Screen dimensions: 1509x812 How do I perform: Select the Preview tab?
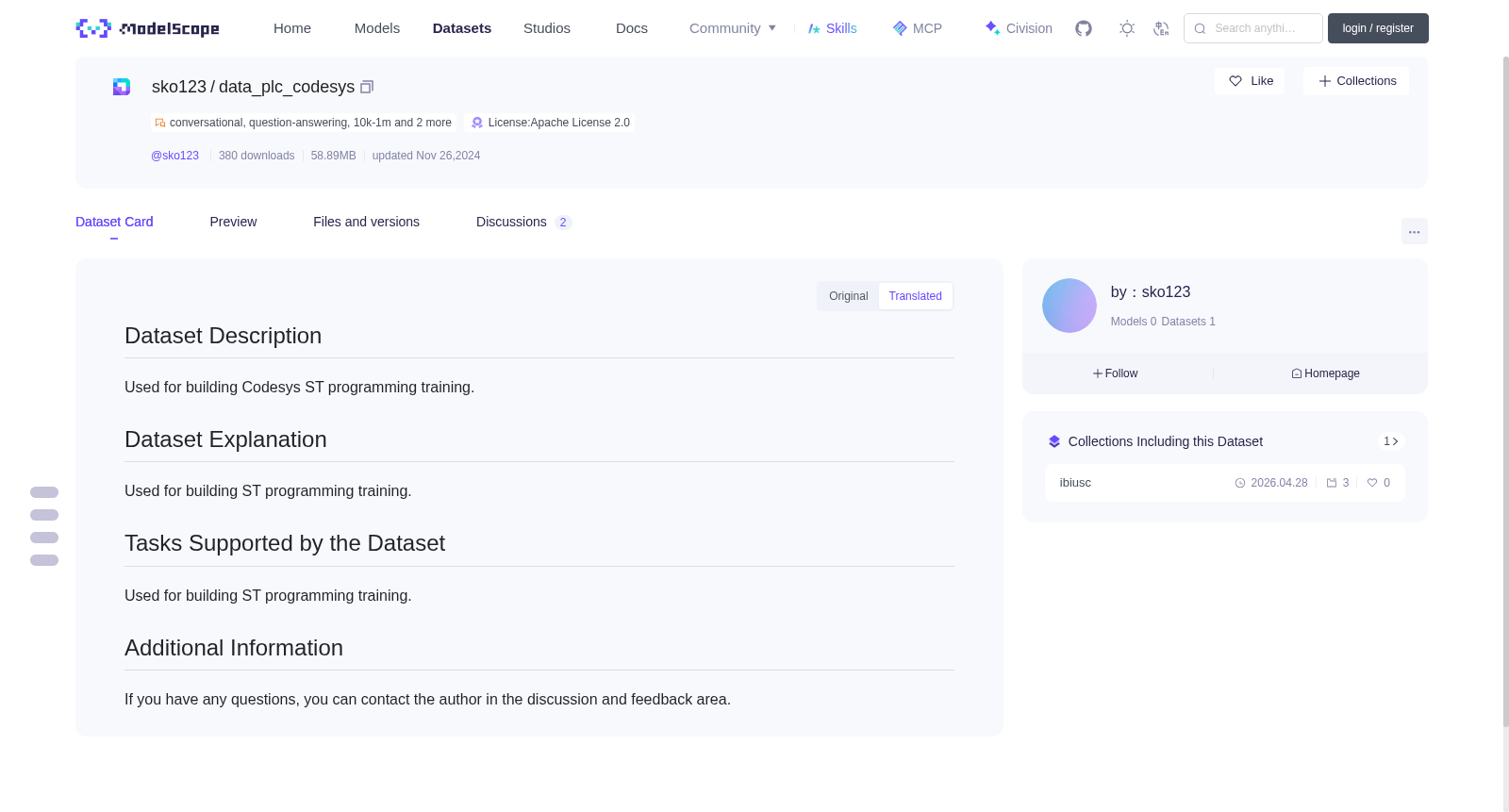(233, 222)
